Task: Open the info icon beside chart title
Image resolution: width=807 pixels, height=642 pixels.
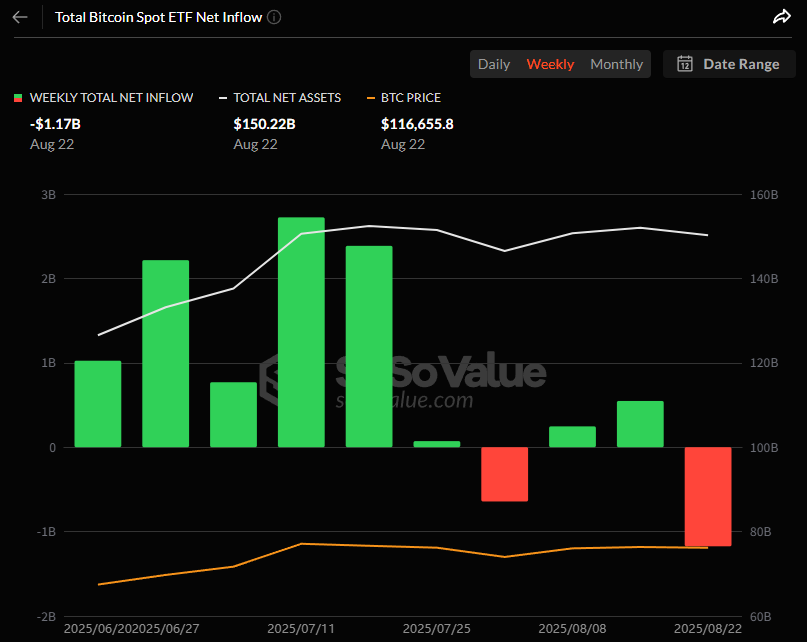Action: pos(275,17)
